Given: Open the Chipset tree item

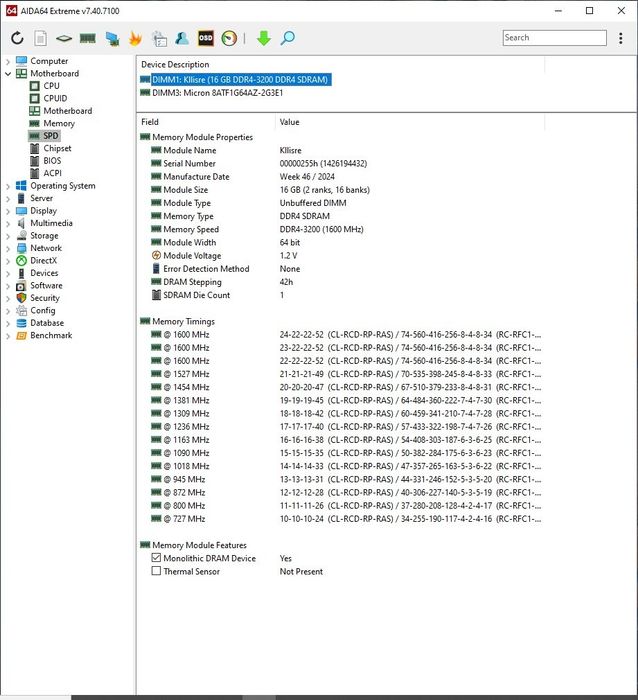Looking at the screenshot, I should [50, 148].
